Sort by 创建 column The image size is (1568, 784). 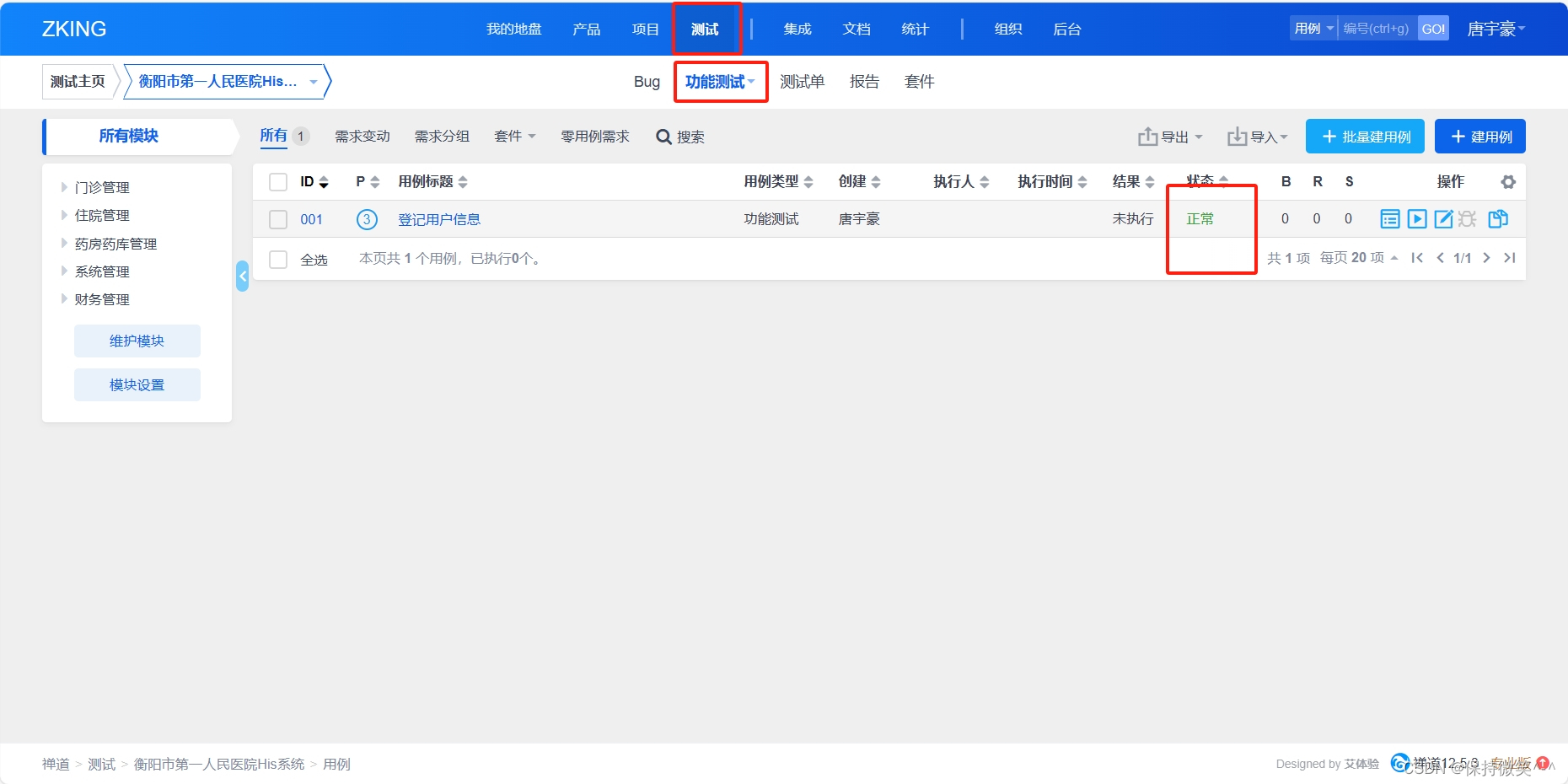point(859,182)
